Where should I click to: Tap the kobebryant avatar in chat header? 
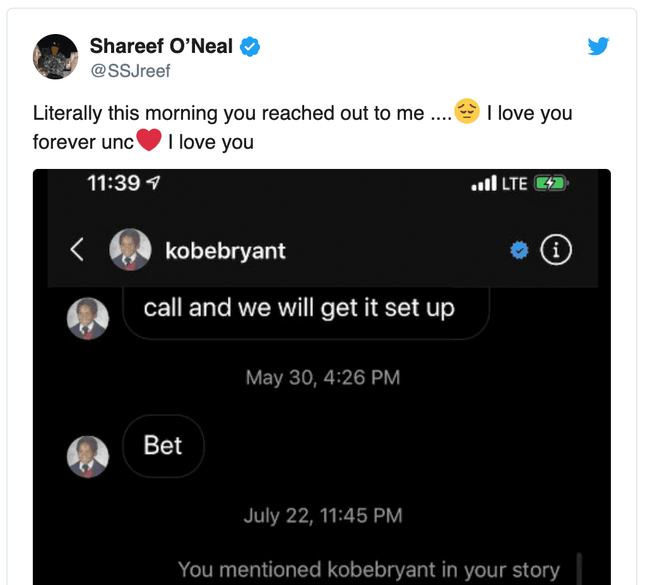click(129, 250)
